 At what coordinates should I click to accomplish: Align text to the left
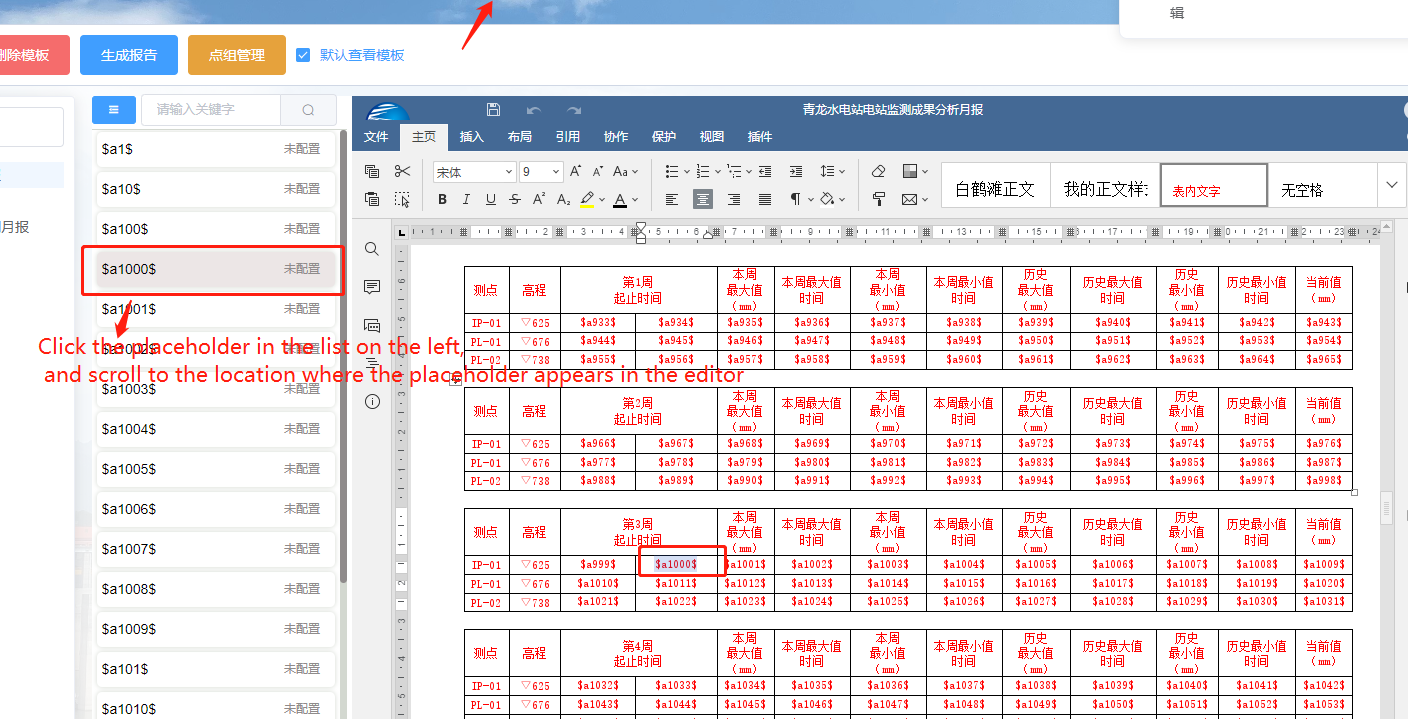pos(672,199)
